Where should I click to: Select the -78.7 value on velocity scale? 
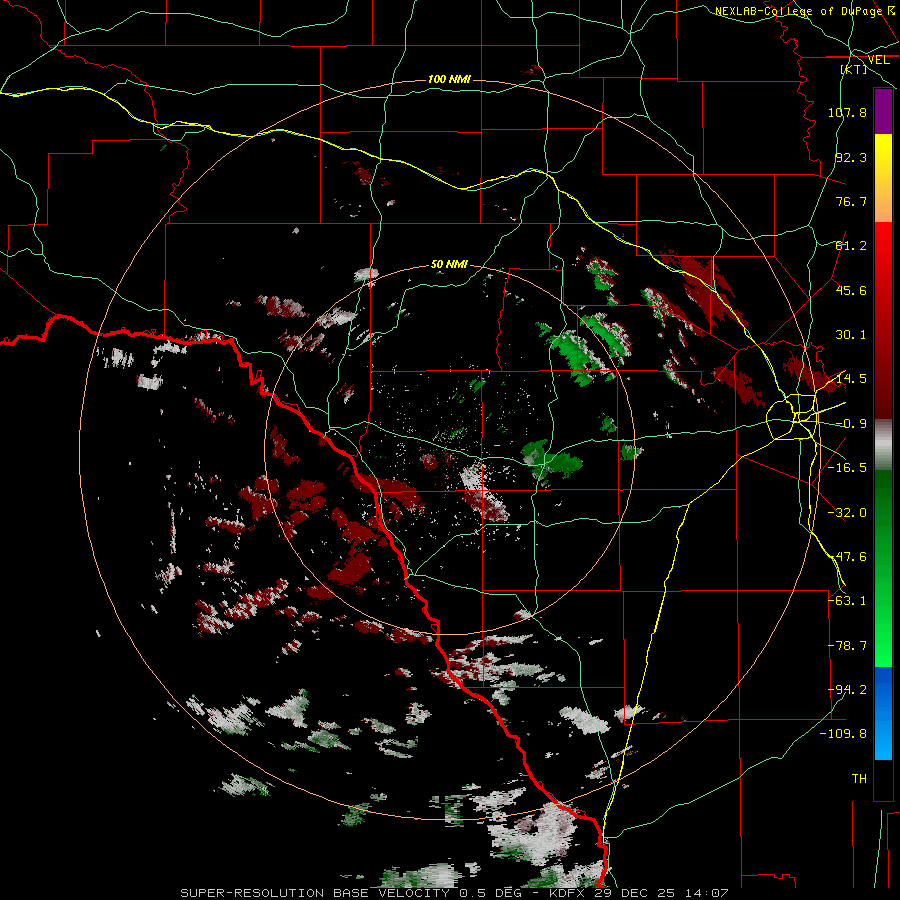click(x=847, y=646)
